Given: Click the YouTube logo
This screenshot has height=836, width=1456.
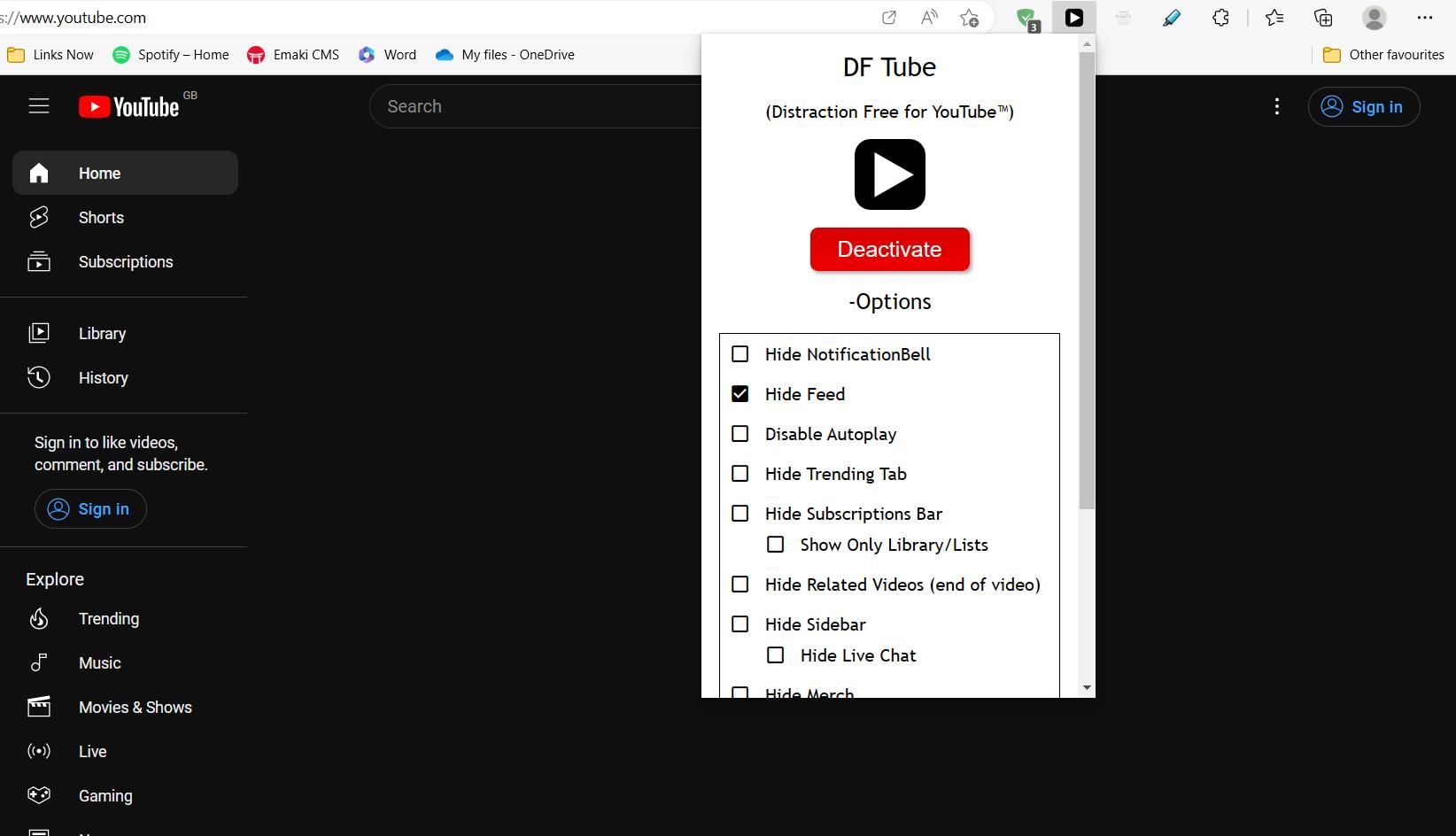Looking at the screenshot, I should pyautogui.click(x=129, y=106).
